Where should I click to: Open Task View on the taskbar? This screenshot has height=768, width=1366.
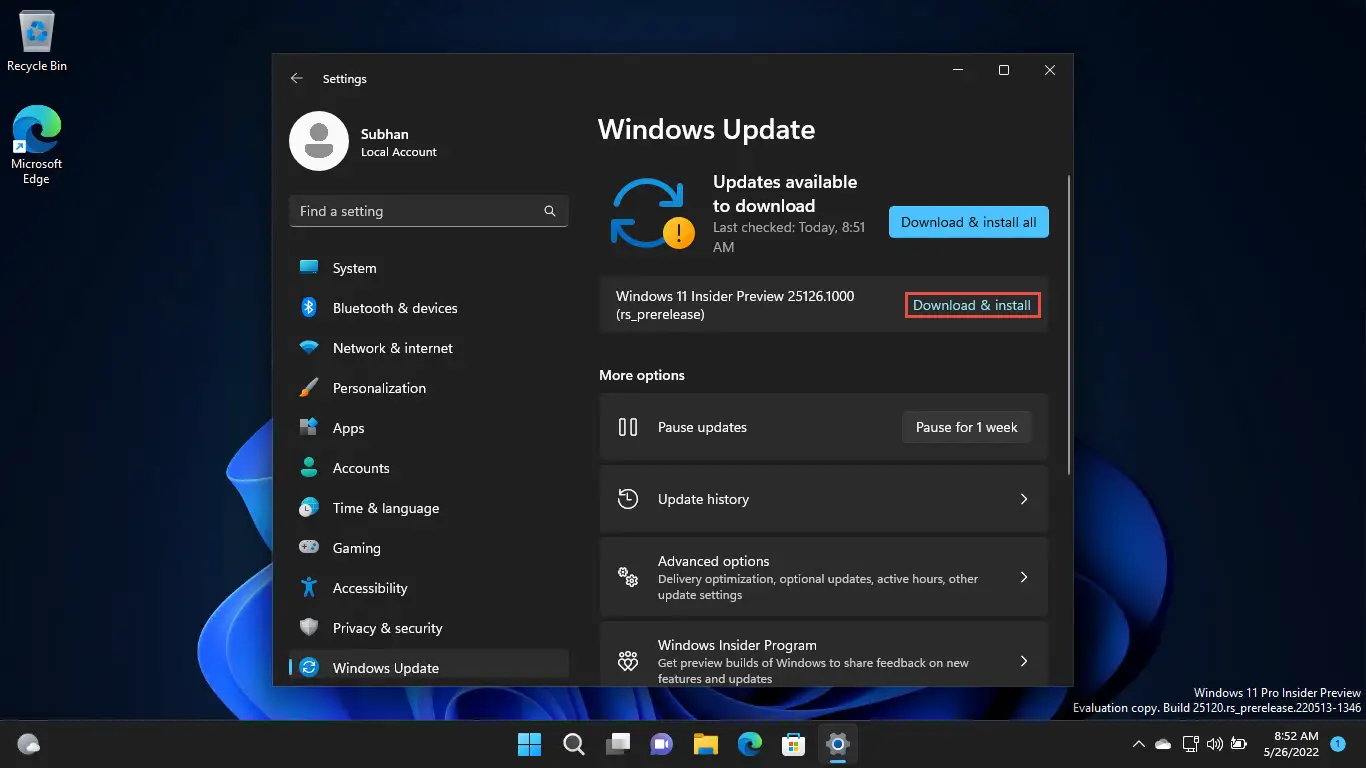(617, 744)
